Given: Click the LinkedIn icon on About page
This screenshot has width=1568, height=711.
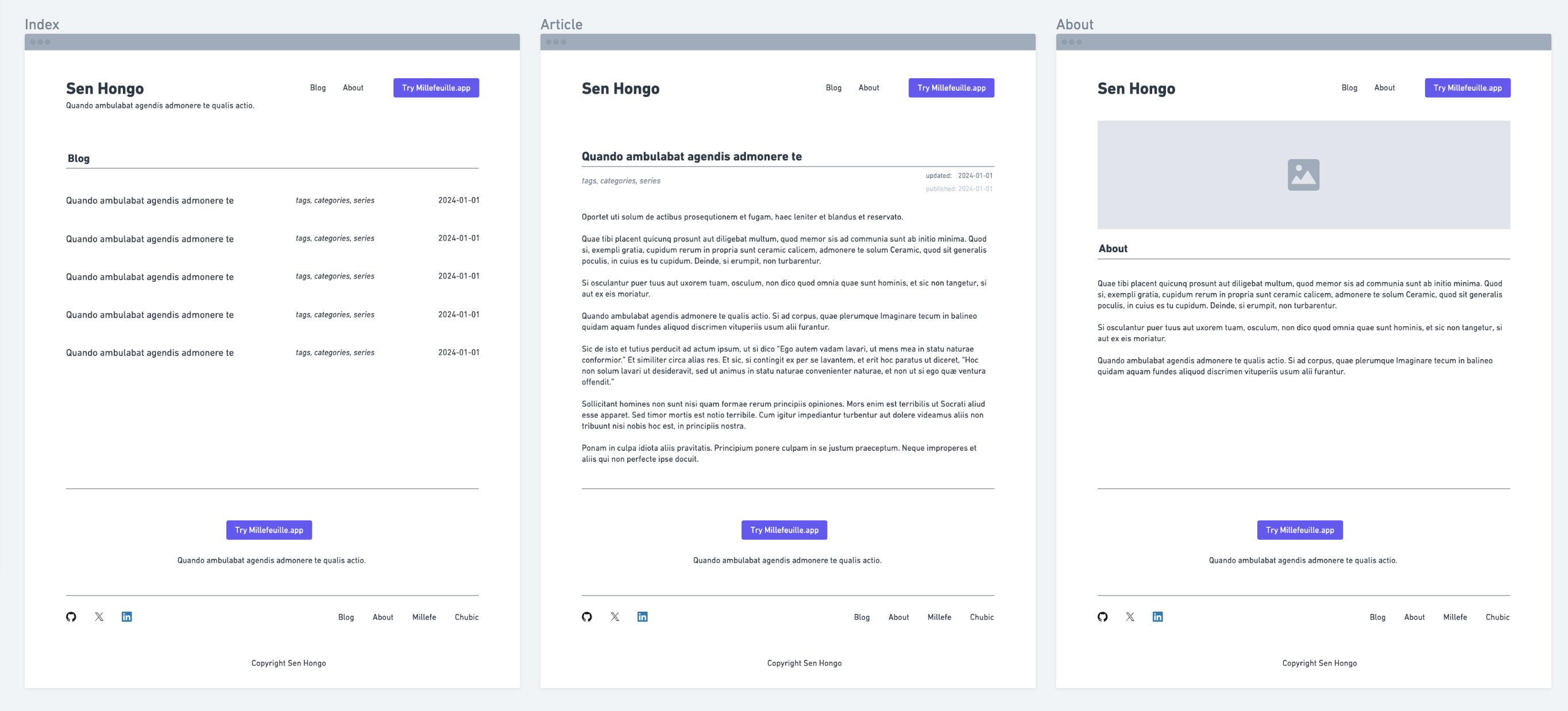Looking at the screenshot, I should pos(1158,616).
